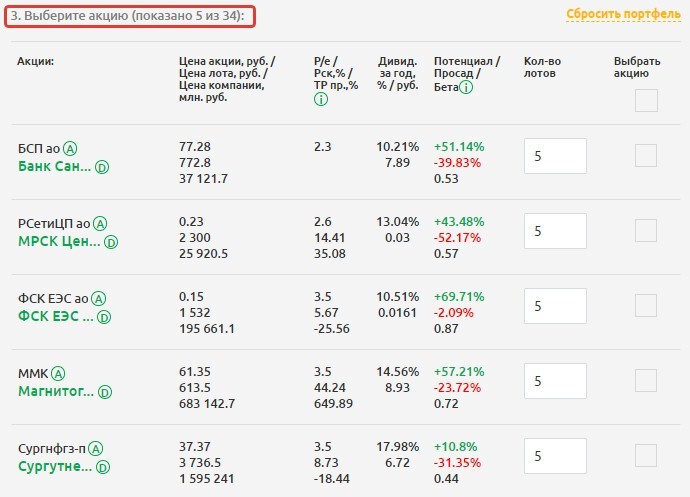The height and width of the screenshot is (497, 690).
Task: Click the D icon beside Сургутне…
Action: click(x=102, y=467)
